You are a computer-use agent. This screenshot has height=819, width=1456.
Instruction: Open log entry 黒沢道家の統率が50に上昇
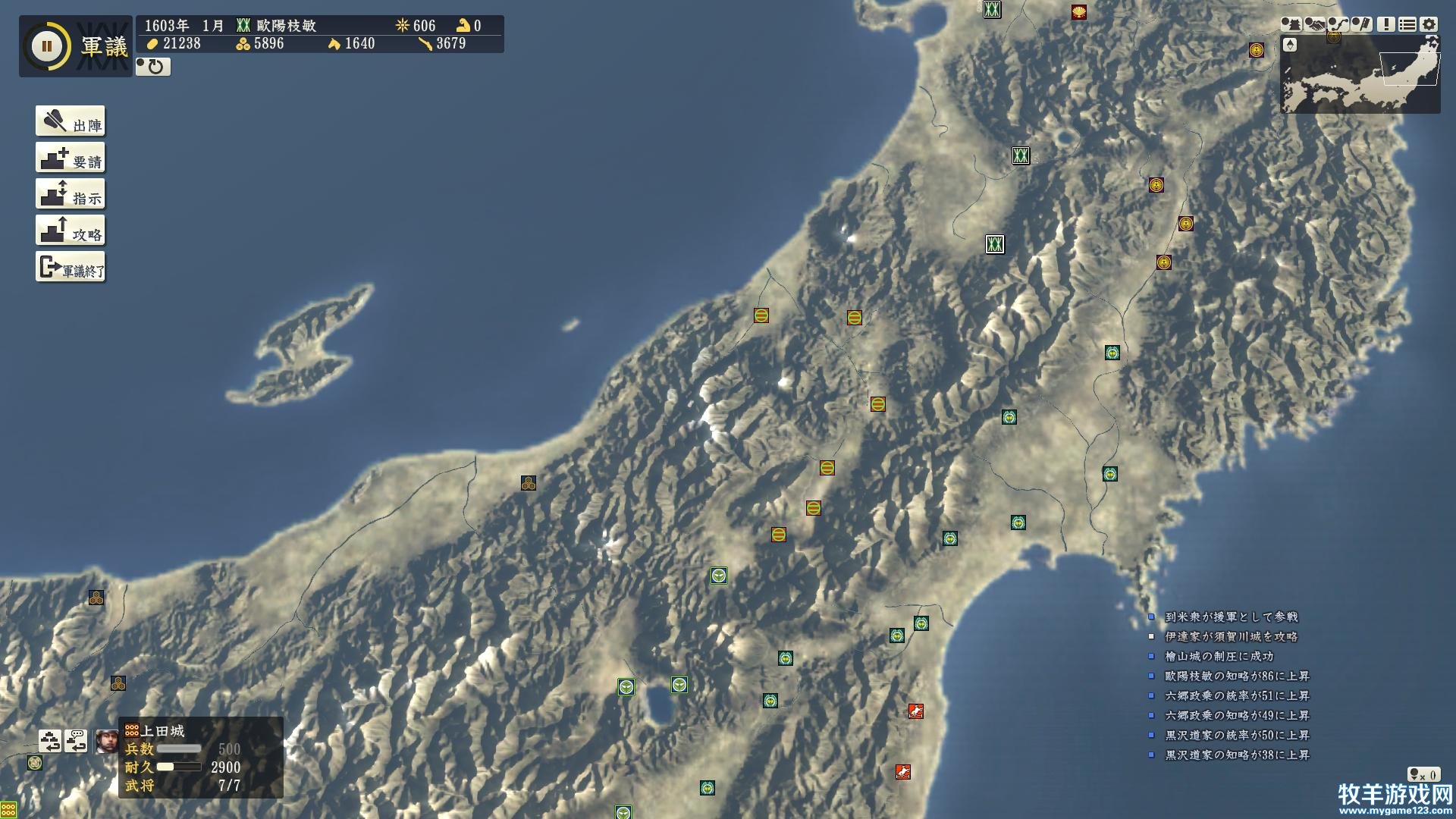[x=1238, y=735]
